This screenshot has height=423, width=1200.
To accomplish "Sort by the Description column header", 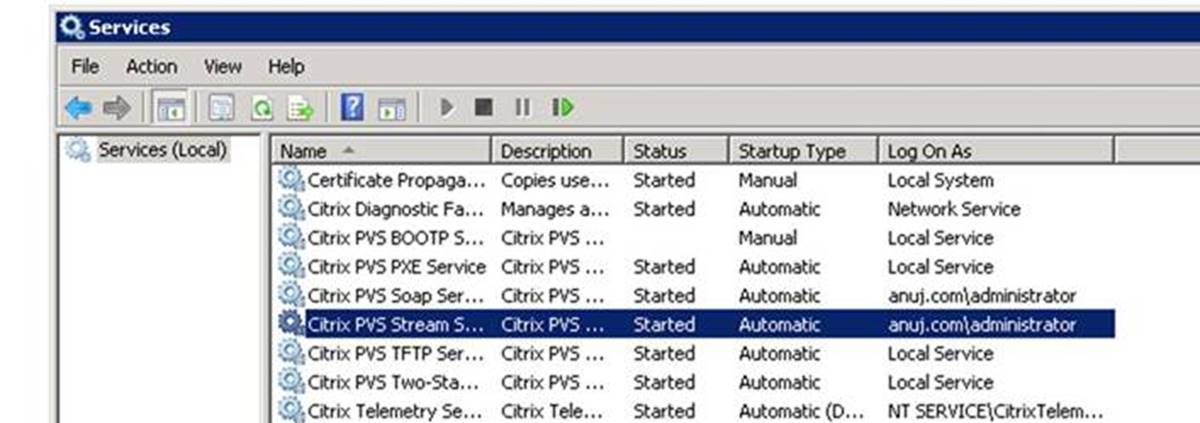I will [557, 151].
